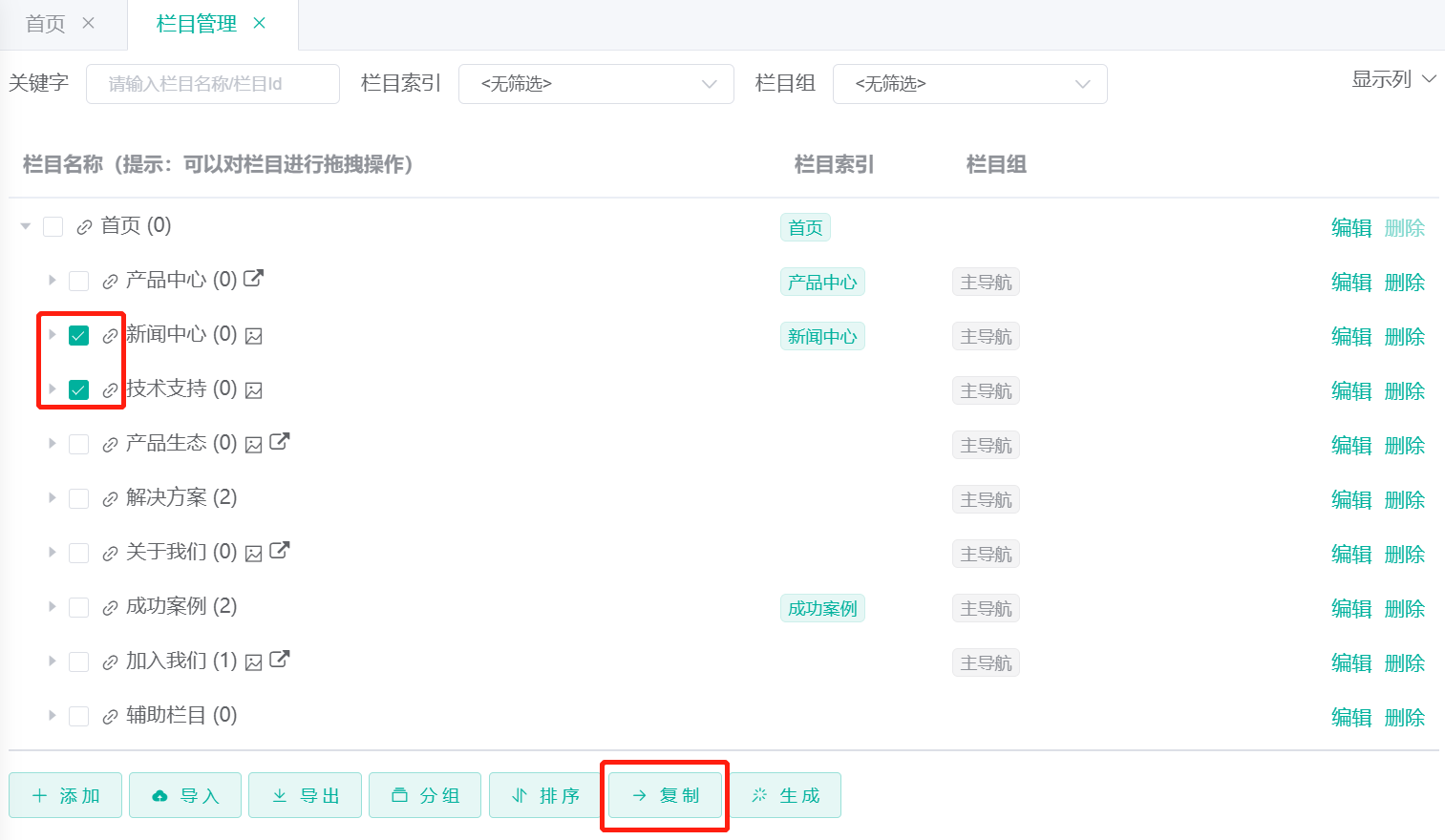The image size is (1445, 840).
Task: Click external link icon beside 产品生态
Action: 279,442
